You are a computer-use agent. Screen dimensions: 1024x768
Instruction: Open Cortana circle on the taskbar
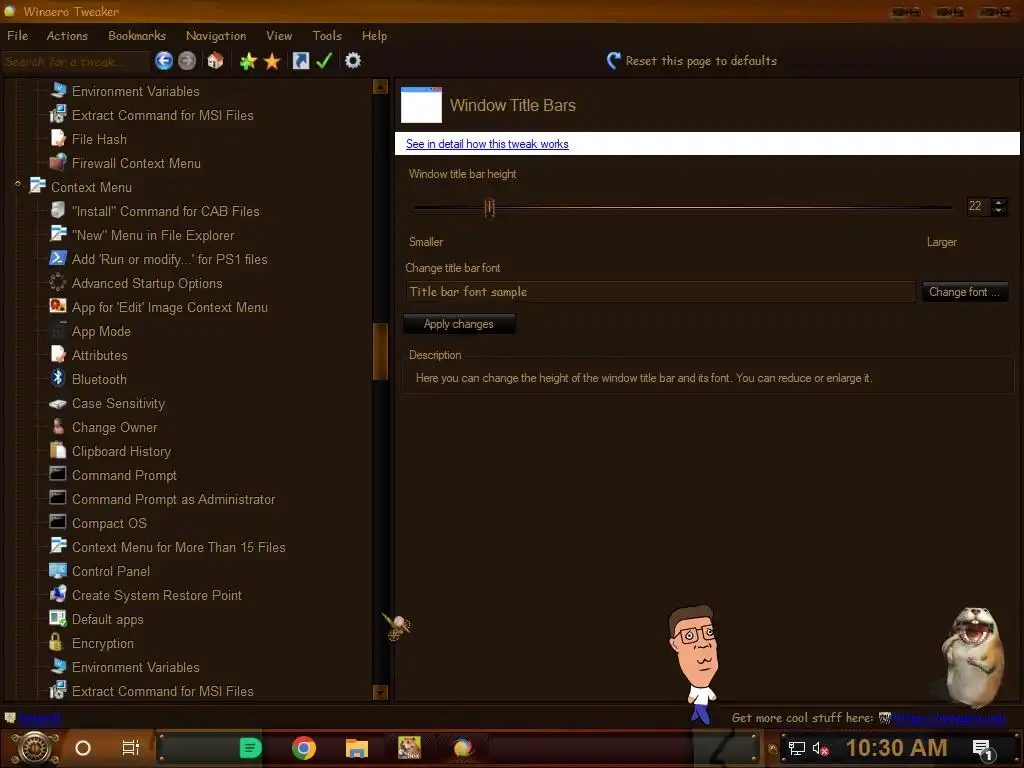coord(83,748)
